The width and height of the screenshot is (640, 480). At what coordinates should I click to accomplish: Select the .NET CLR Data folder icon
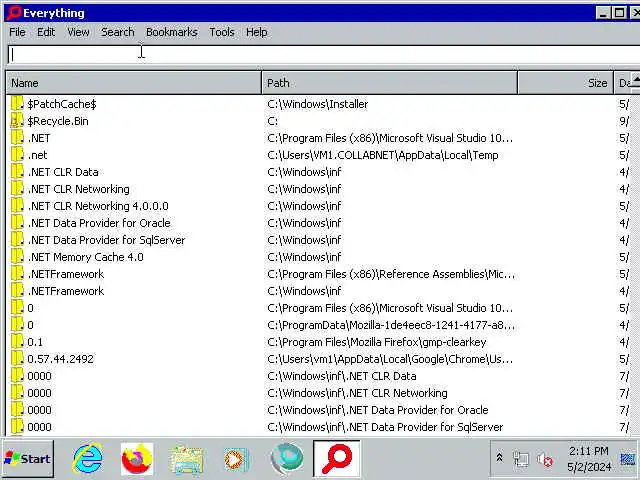coord(17,172)
